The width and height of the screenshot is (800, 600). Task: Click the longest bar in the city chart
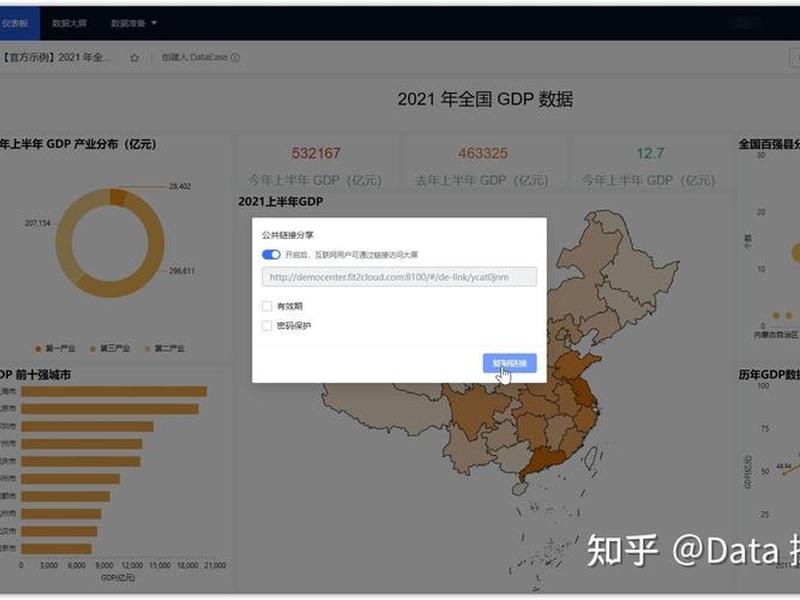114,391
